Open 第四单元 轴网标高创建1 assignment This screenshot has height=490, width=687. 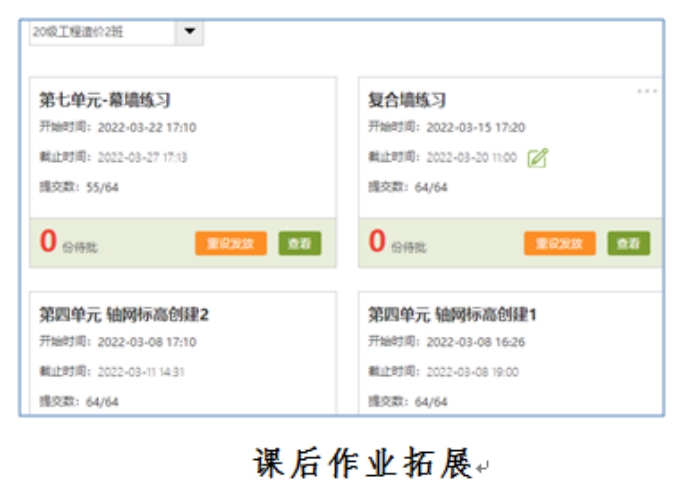[x=452, y=315]
